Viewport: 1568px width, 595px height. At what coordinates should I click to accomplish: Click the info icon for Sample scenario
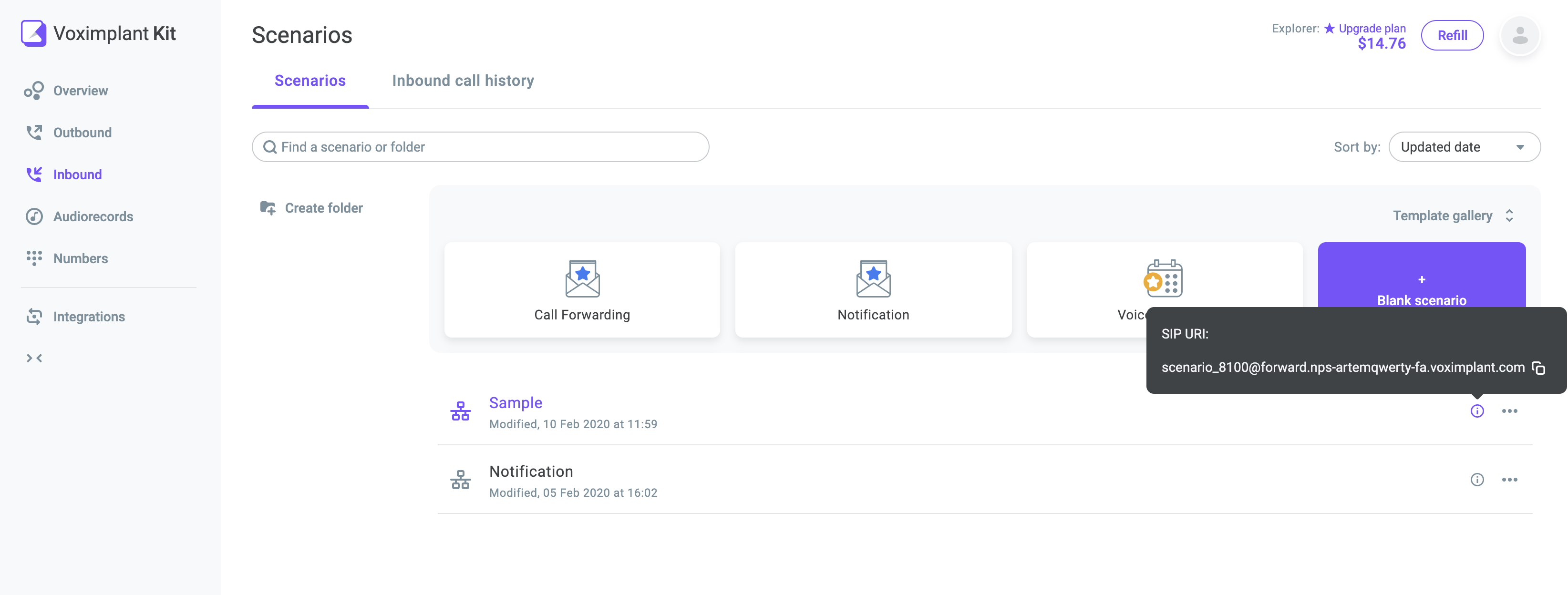pos(1477,411)
